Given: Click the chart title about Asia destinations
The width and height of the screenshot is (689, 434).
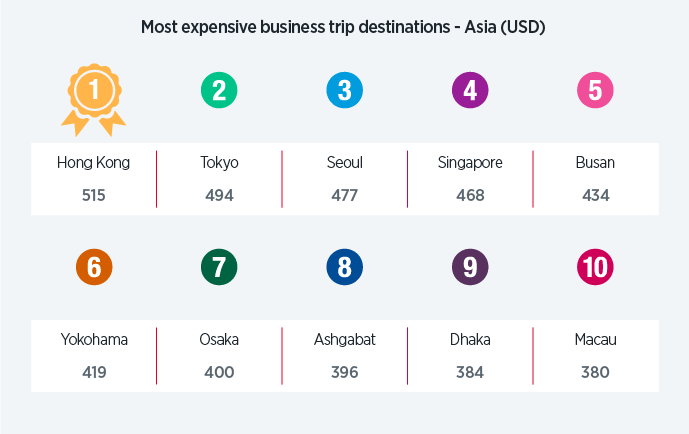Looking at the screenshot, I should [x=343, y=27].
